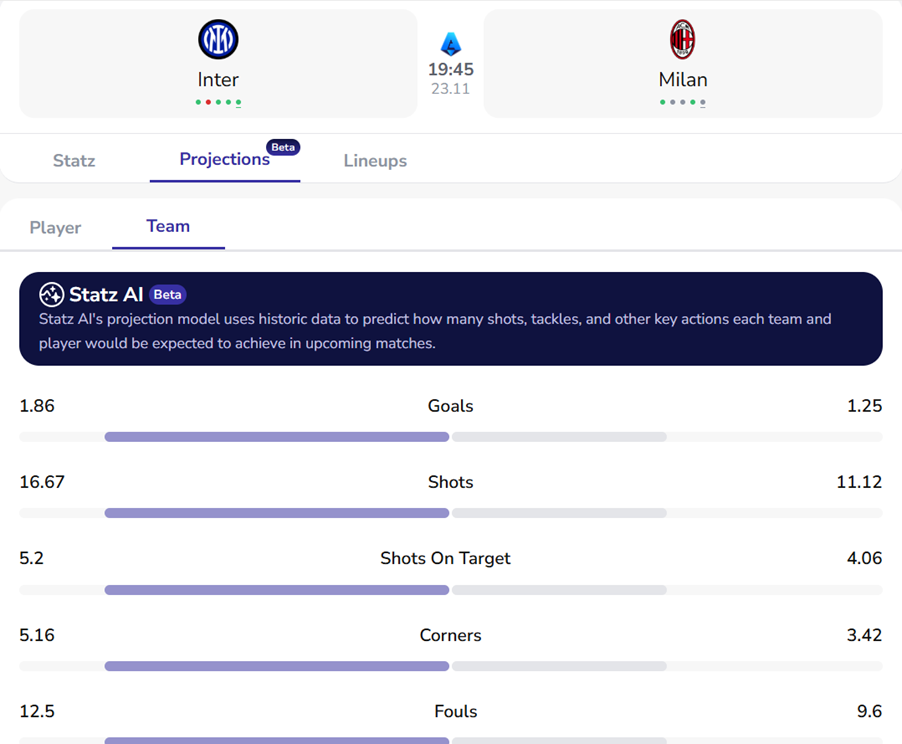Click Inter's purple Goals projection bar
Viewport: 902px width, 744px height.
point(276,437)
